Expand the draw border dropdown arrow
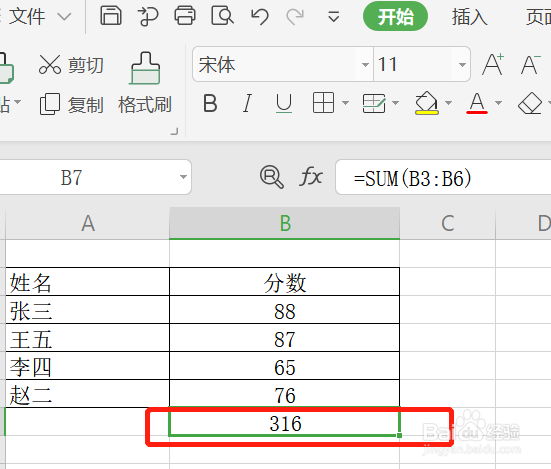 (x=396, y=103)
